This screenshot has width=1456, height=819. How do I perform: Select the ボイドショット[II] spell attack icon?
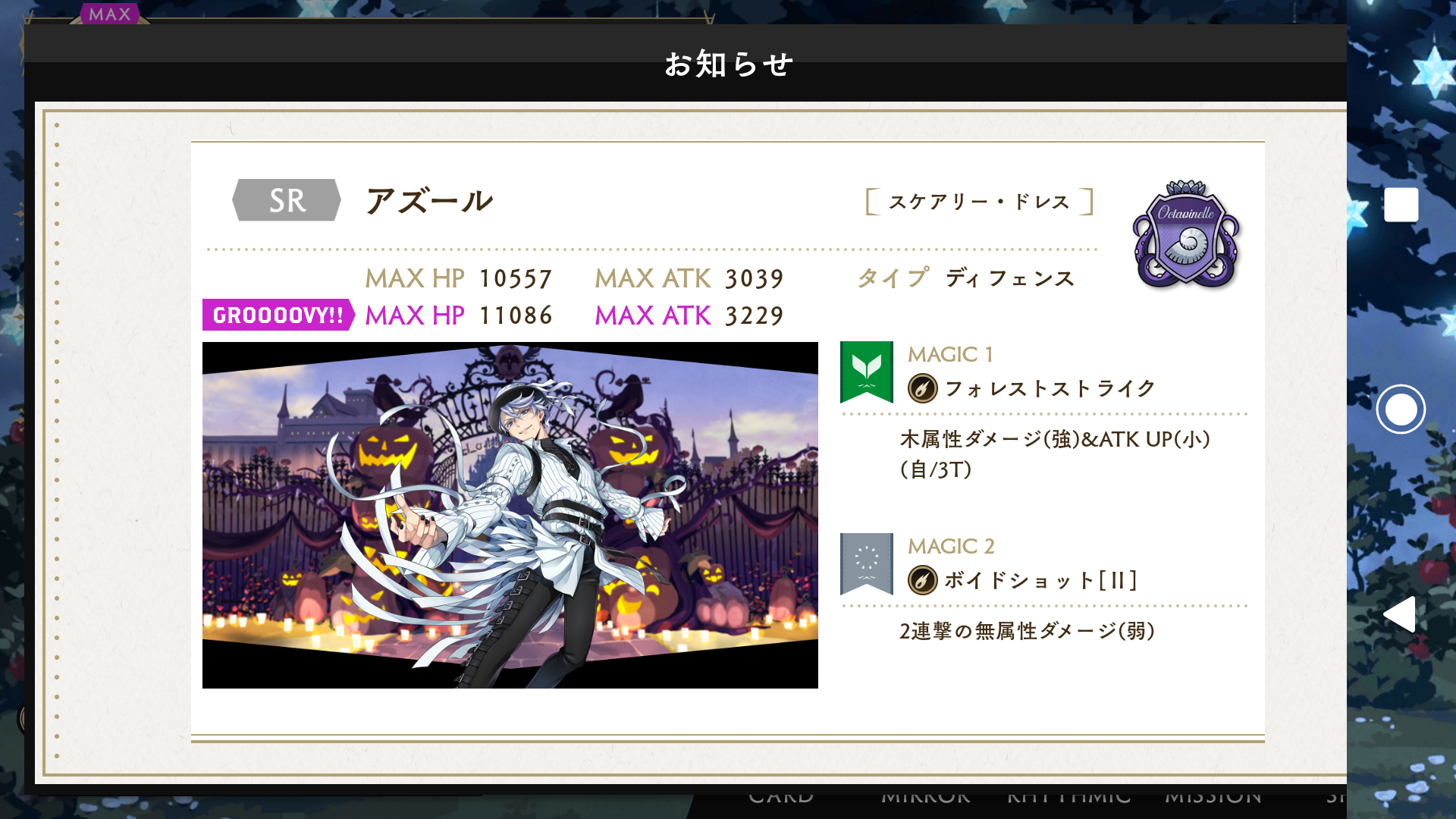[922, 580]
